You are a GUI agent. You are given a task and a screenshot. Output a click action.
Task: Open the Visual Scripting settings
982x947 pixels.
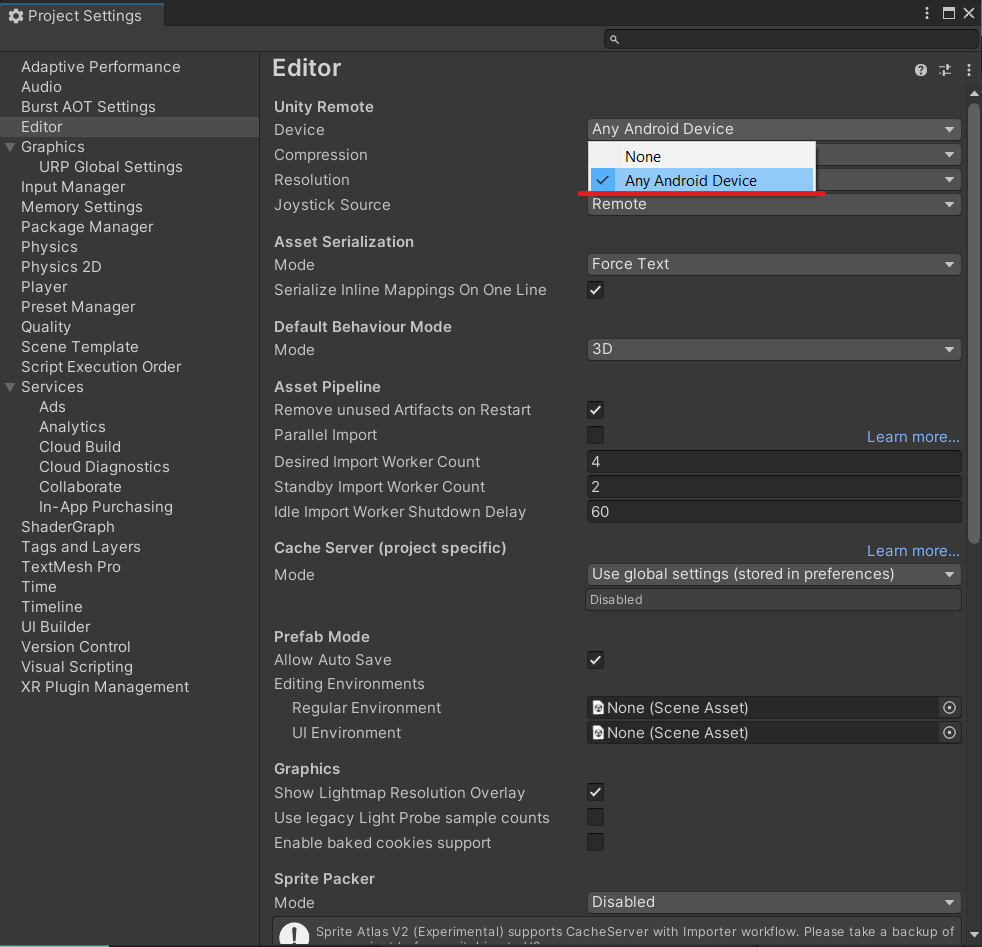(x=77, y=667)
